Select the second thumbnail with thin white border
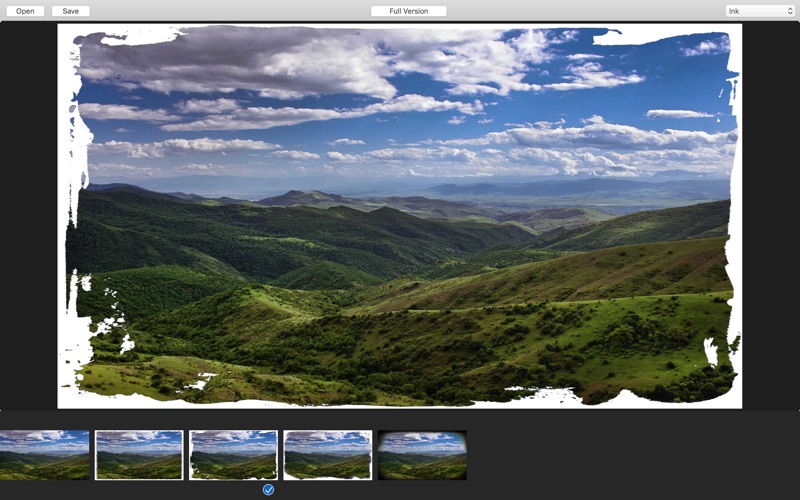The image size is (800, 500). click(x=139, y=455)
